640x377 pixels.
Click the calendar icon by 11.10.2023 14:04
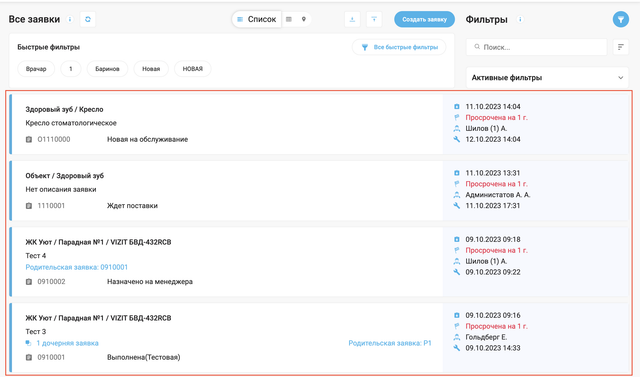pyautogui.click(x=457, y=106)
